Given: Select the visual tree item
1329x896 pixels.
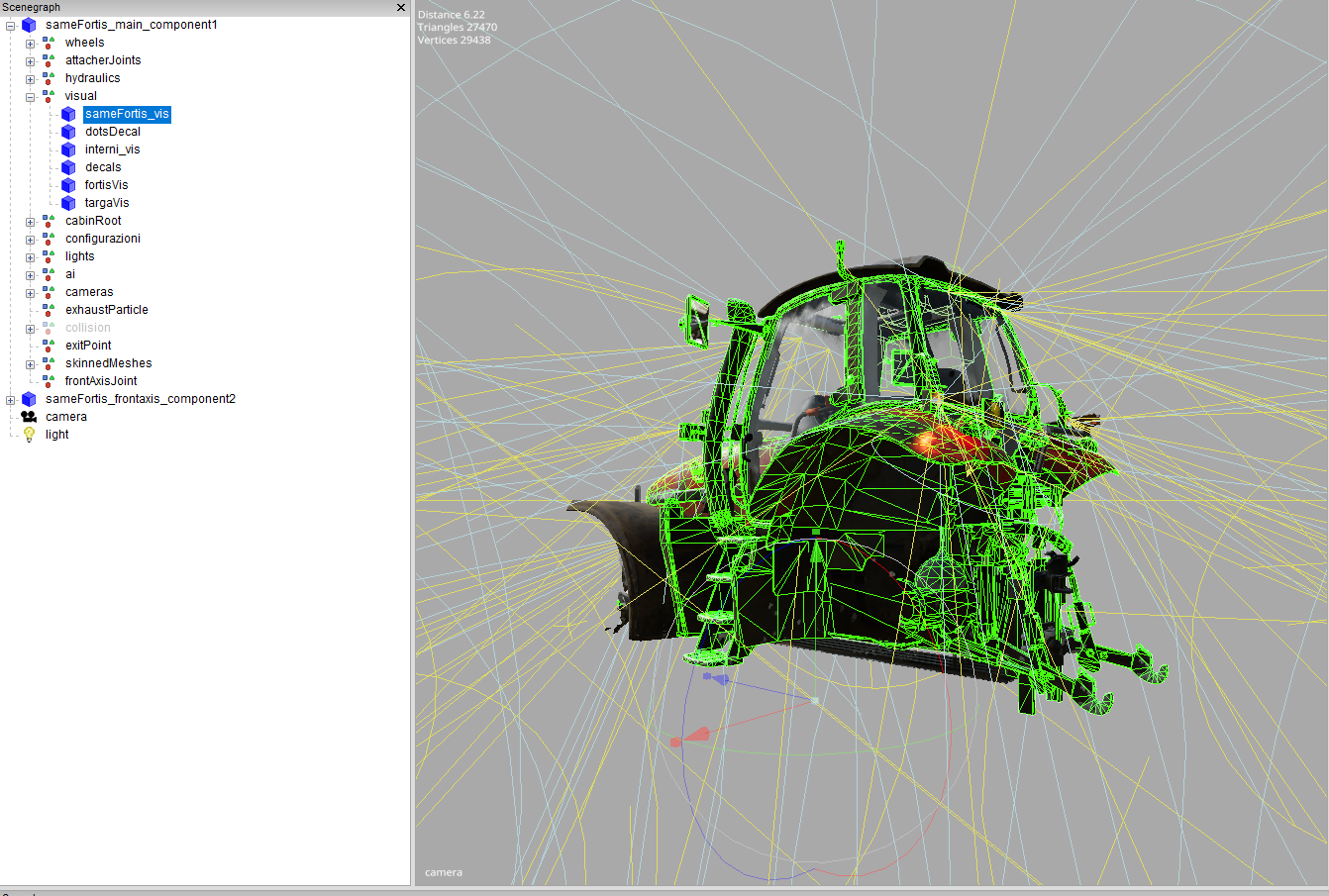Looking at the screenshot, I should (x=81, y=96).
